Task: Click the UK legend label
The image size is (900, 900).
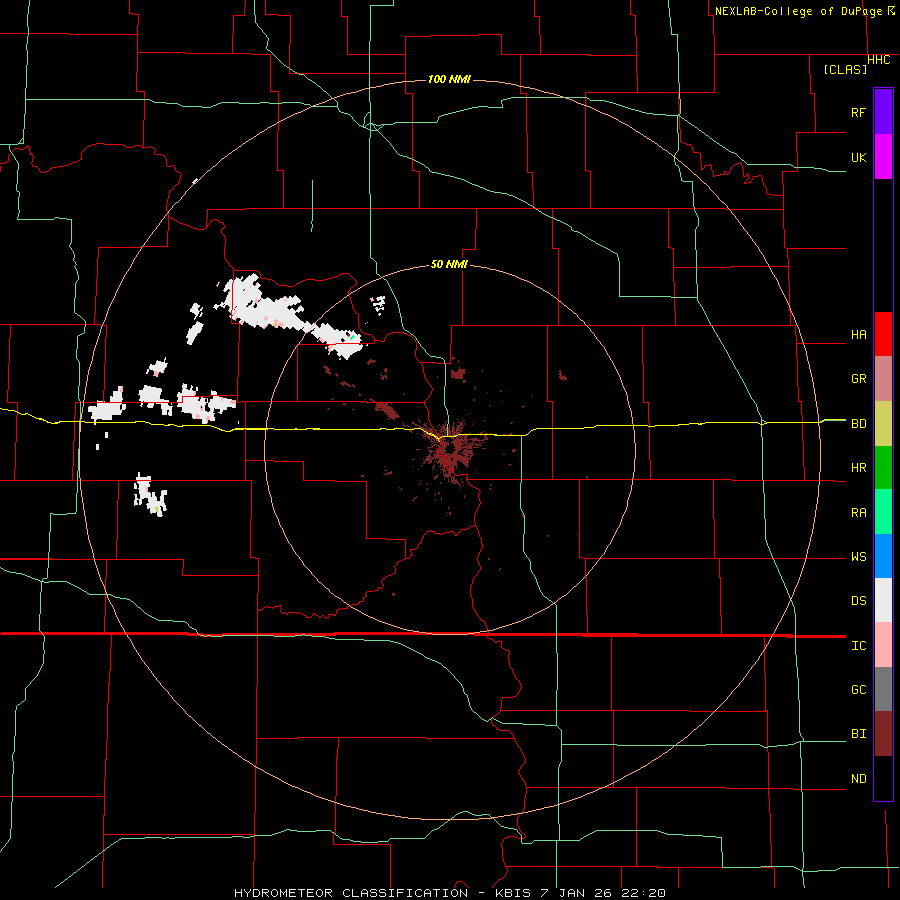Action: point(858,157)
